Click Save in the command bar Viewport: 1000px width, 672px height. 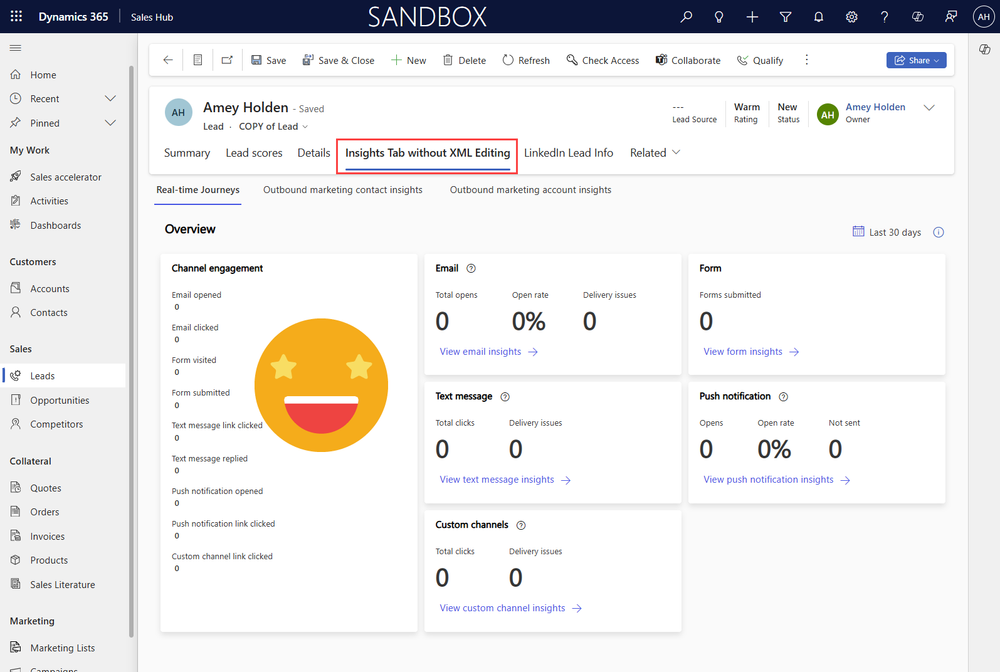[268, 60]
